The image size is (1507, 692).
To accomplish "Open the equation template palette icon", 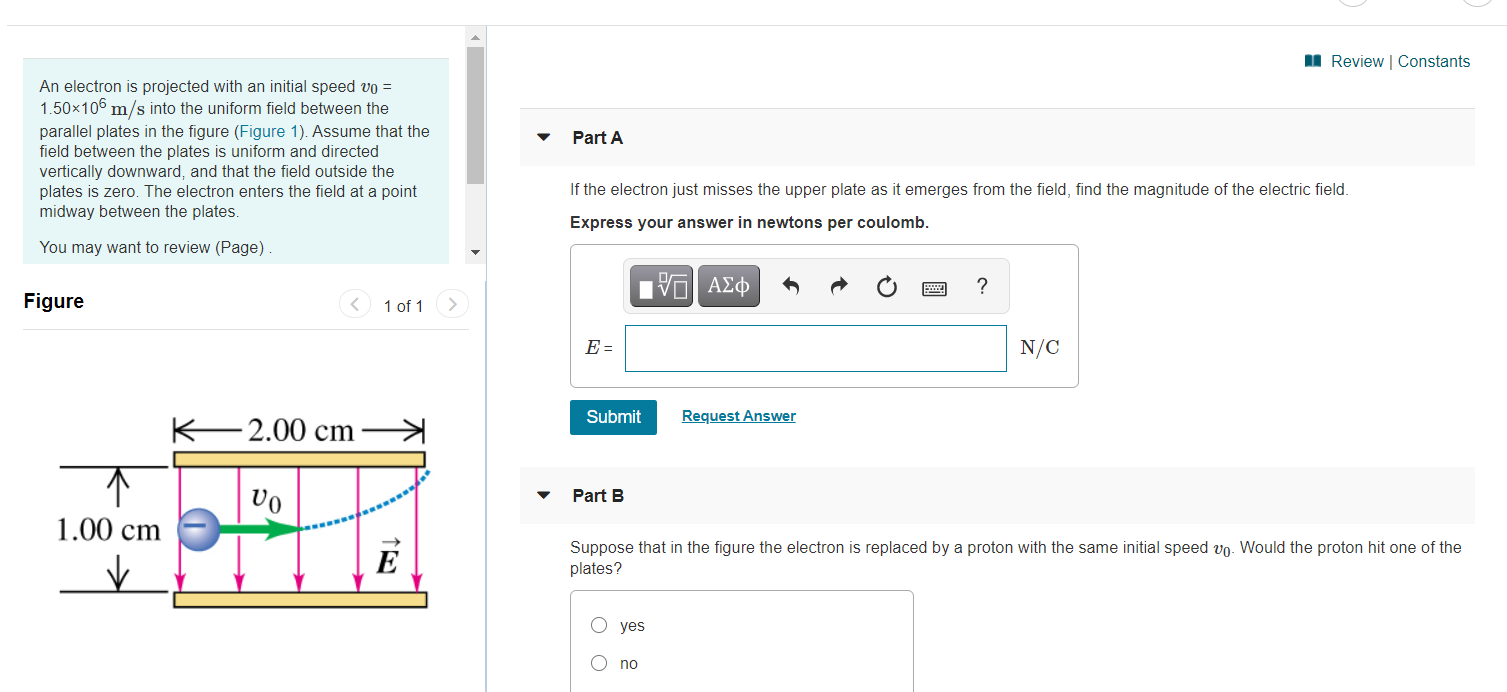I will (659, 286).
